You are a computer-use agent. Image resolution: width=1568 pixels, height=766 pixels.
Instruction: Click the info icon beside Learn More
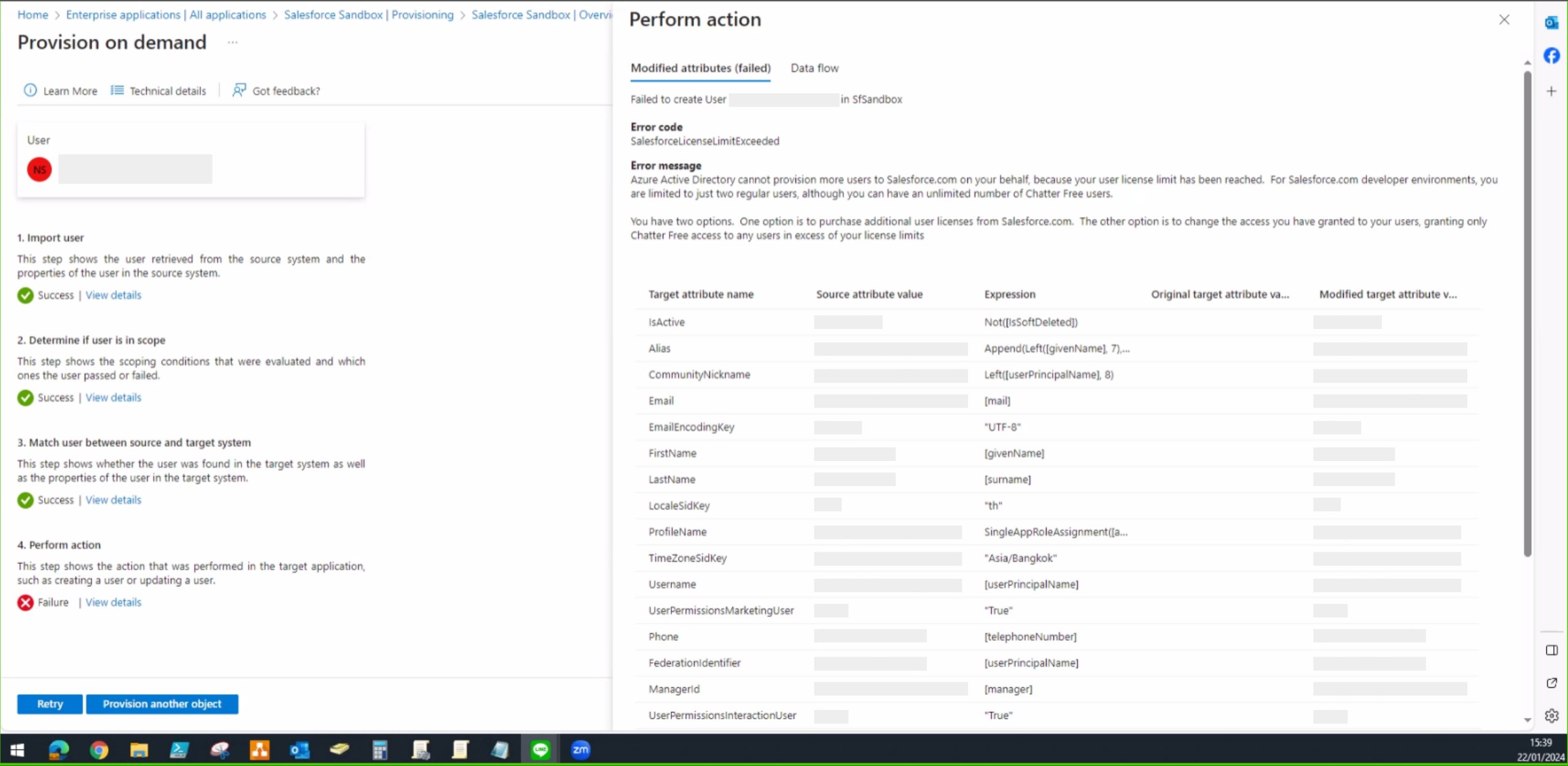(30, 90)
